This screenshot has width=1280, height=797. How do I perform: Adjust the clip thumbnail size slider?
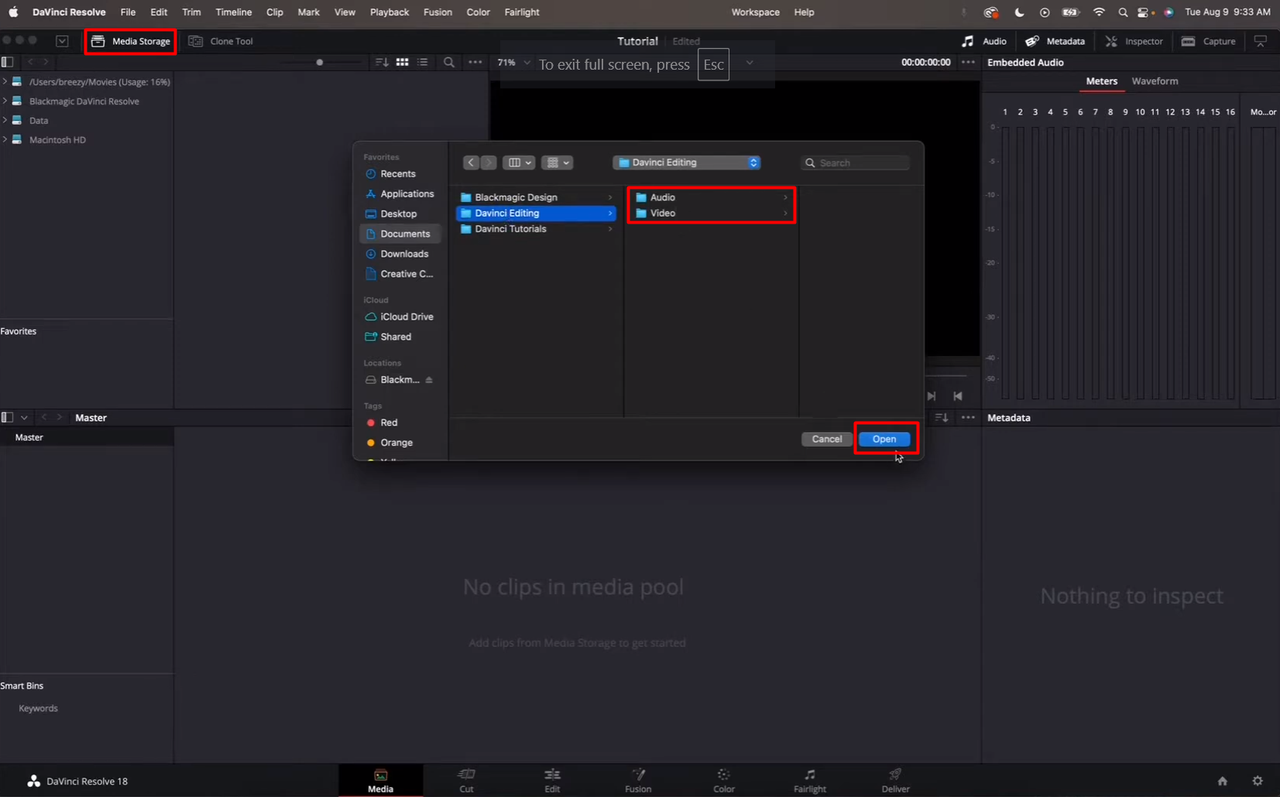point(319,62)
